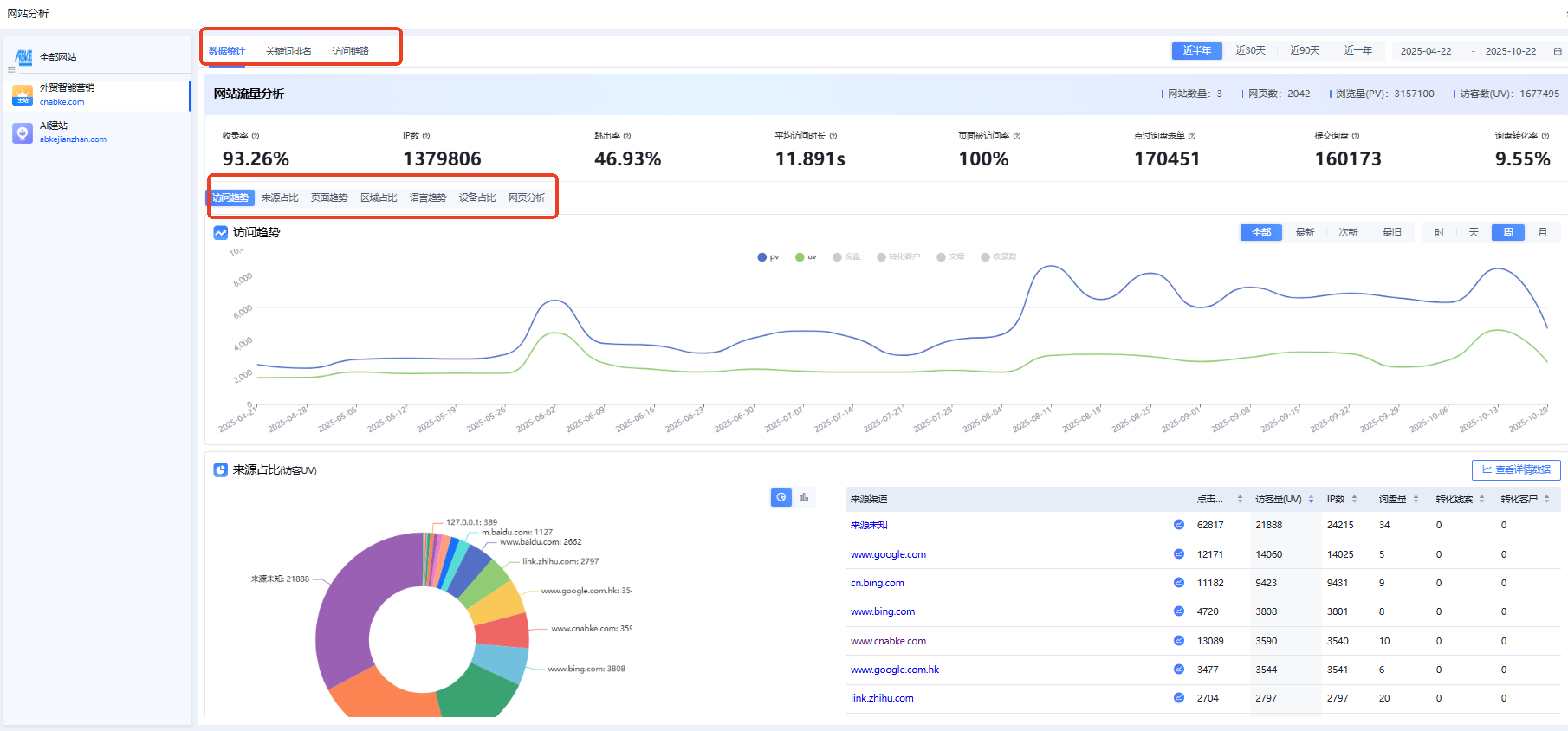Click the AI建站 site icon
Image resolution: width=1568 pixels, height=731 pixels.
[23, 133]
